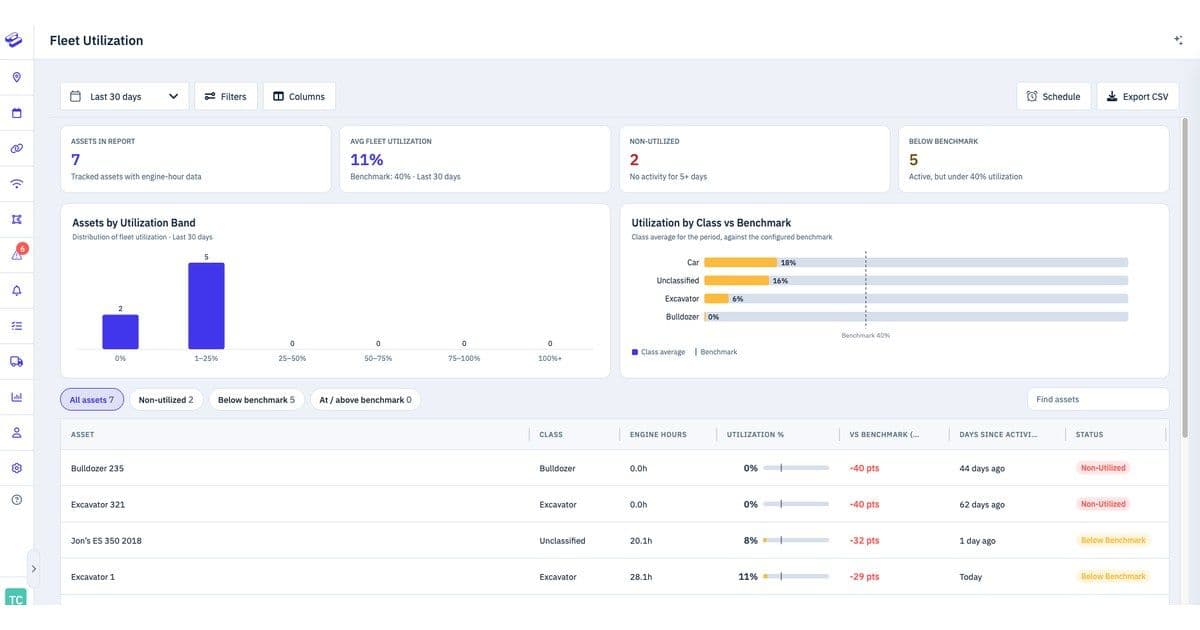
Task: Sort by the VS BENCHMARK column header
Action: [x=884, y=434]
